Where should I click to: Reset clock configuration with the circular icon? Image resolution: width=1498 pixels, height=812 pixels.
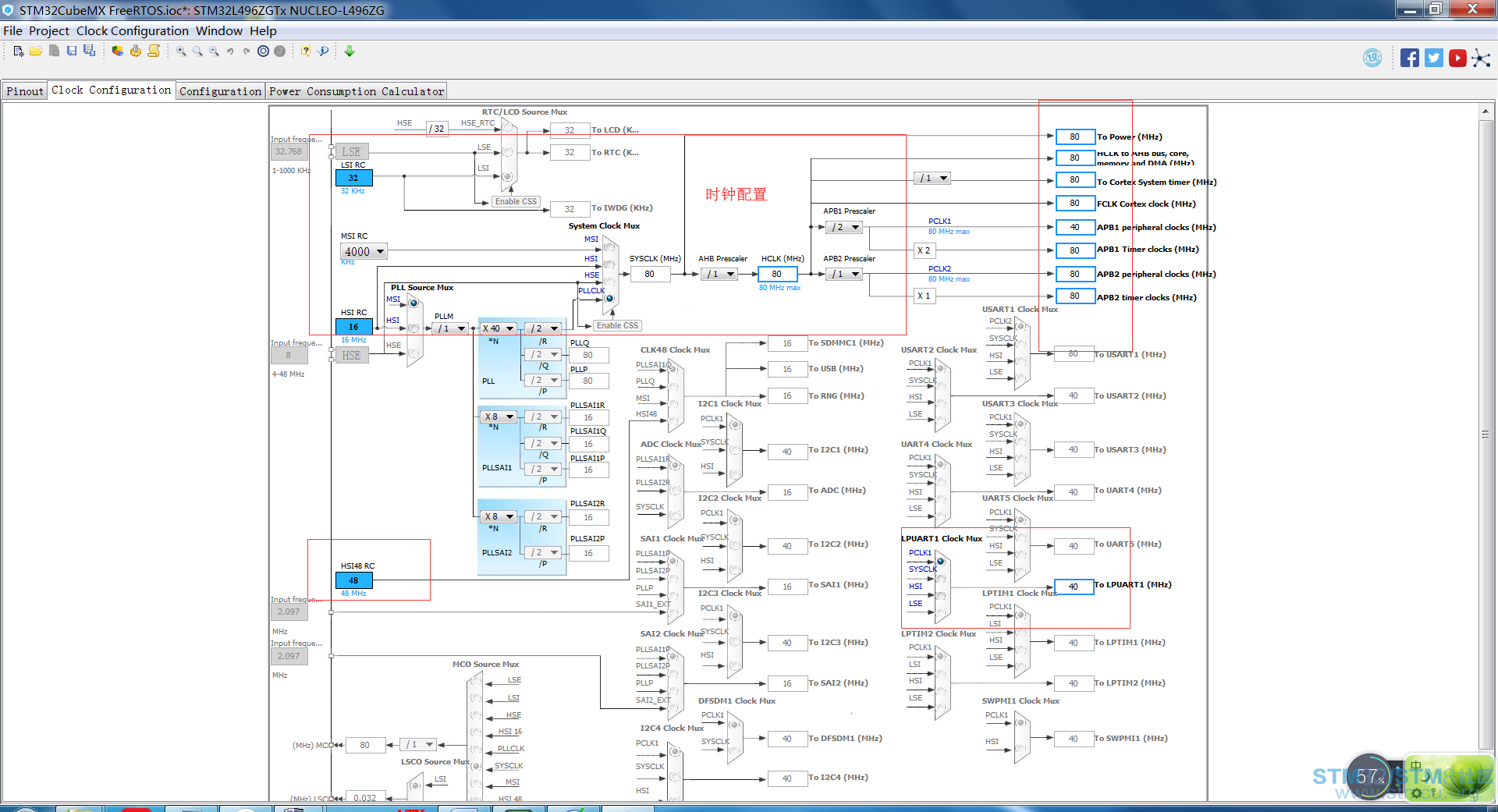[x=263, y=51]
